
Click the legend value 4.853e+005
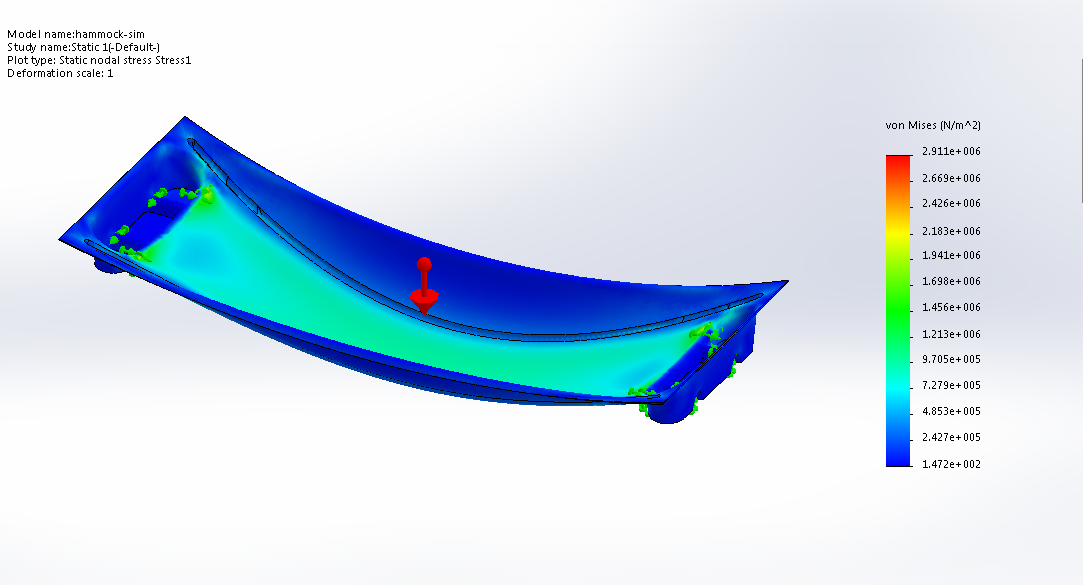pyautogui.click(x=951, y=411)
